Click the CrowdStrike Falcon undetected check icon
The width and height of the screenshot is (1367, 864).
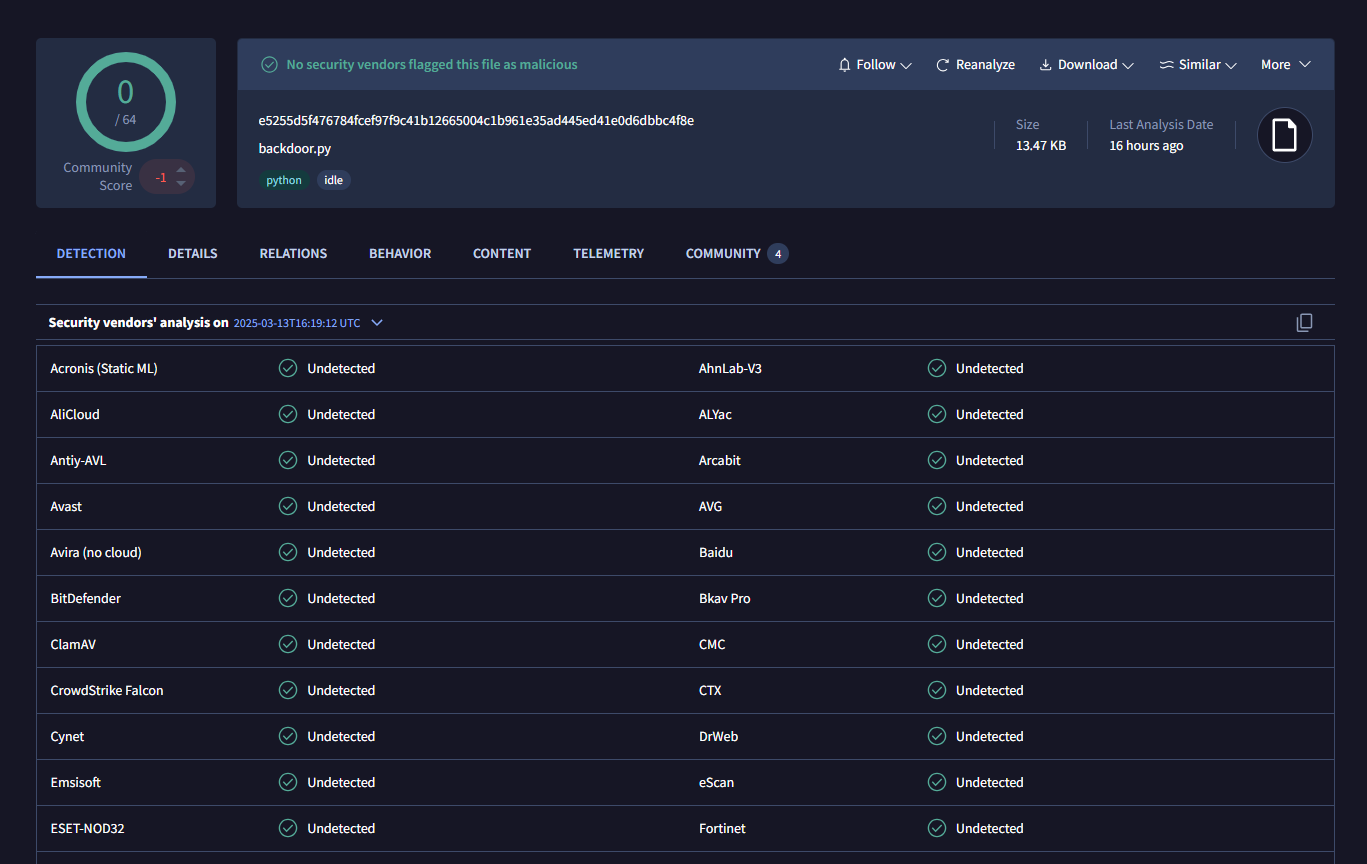pyautogui.click(x=288, y=691)
